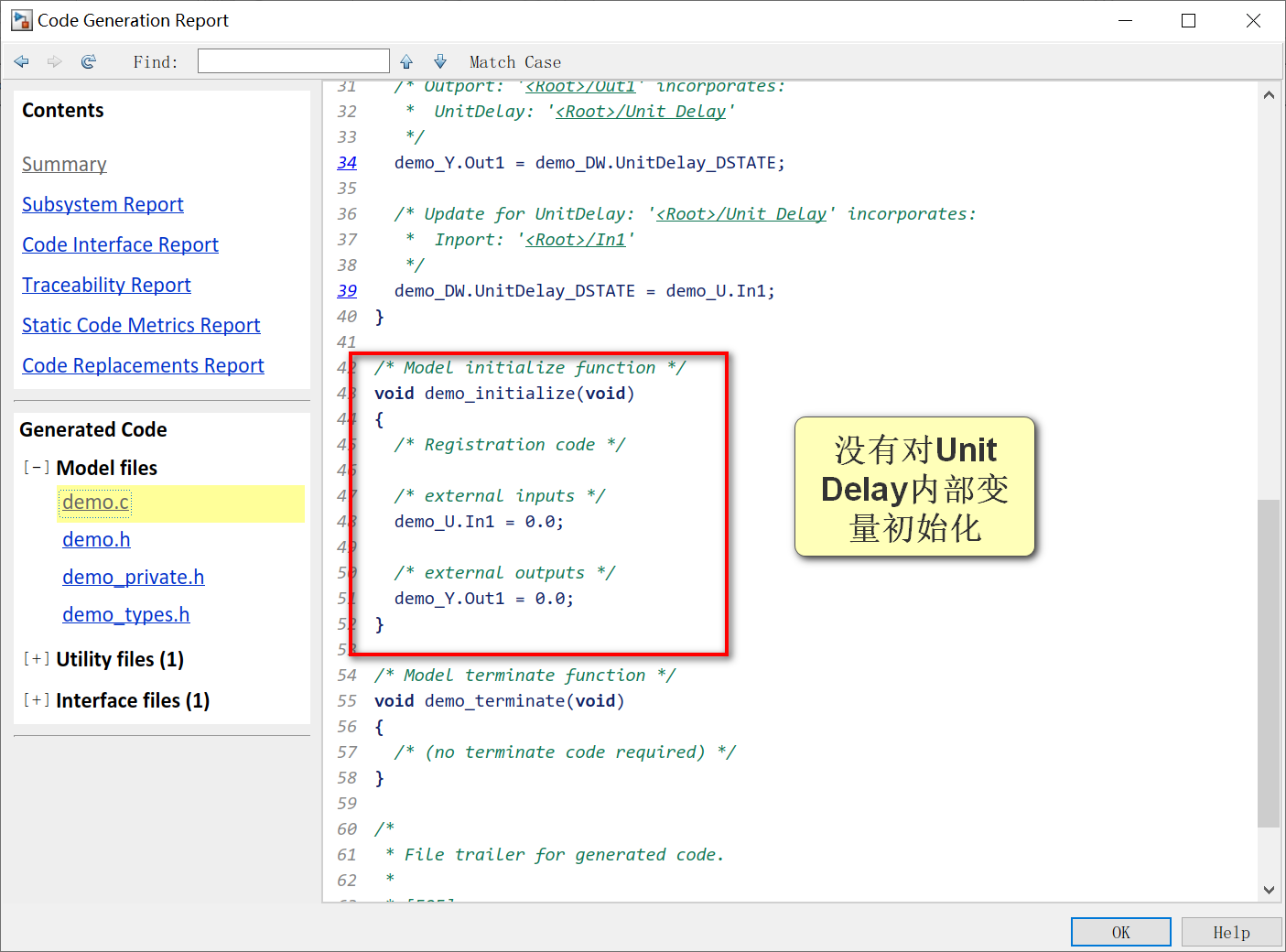Find previous match with up arrow
This screenshot has height=952, width=1286.
click(x=406, y=61)
